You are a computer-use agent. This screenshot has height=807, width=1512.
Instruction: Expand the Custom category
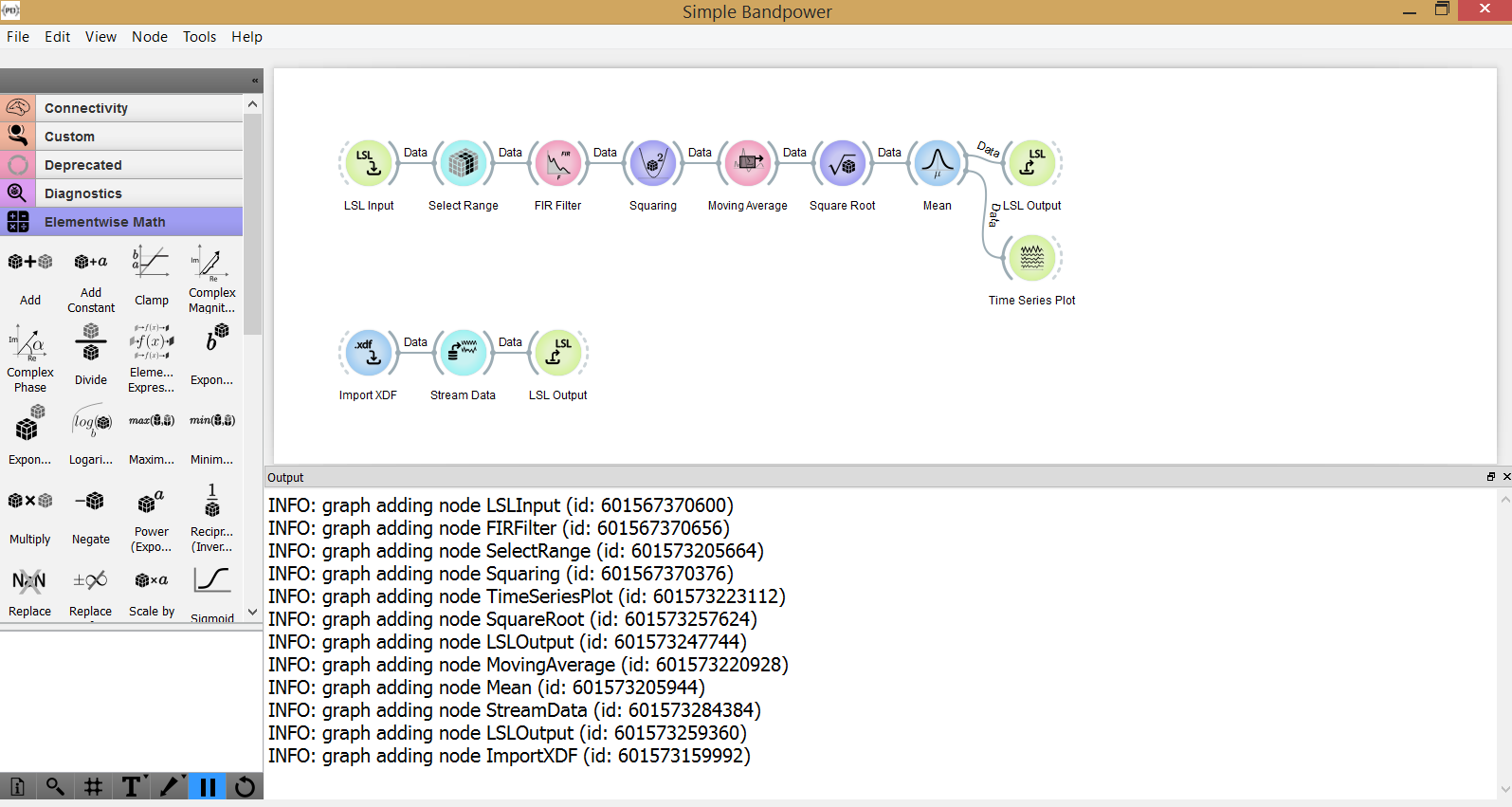pos(121,137)
